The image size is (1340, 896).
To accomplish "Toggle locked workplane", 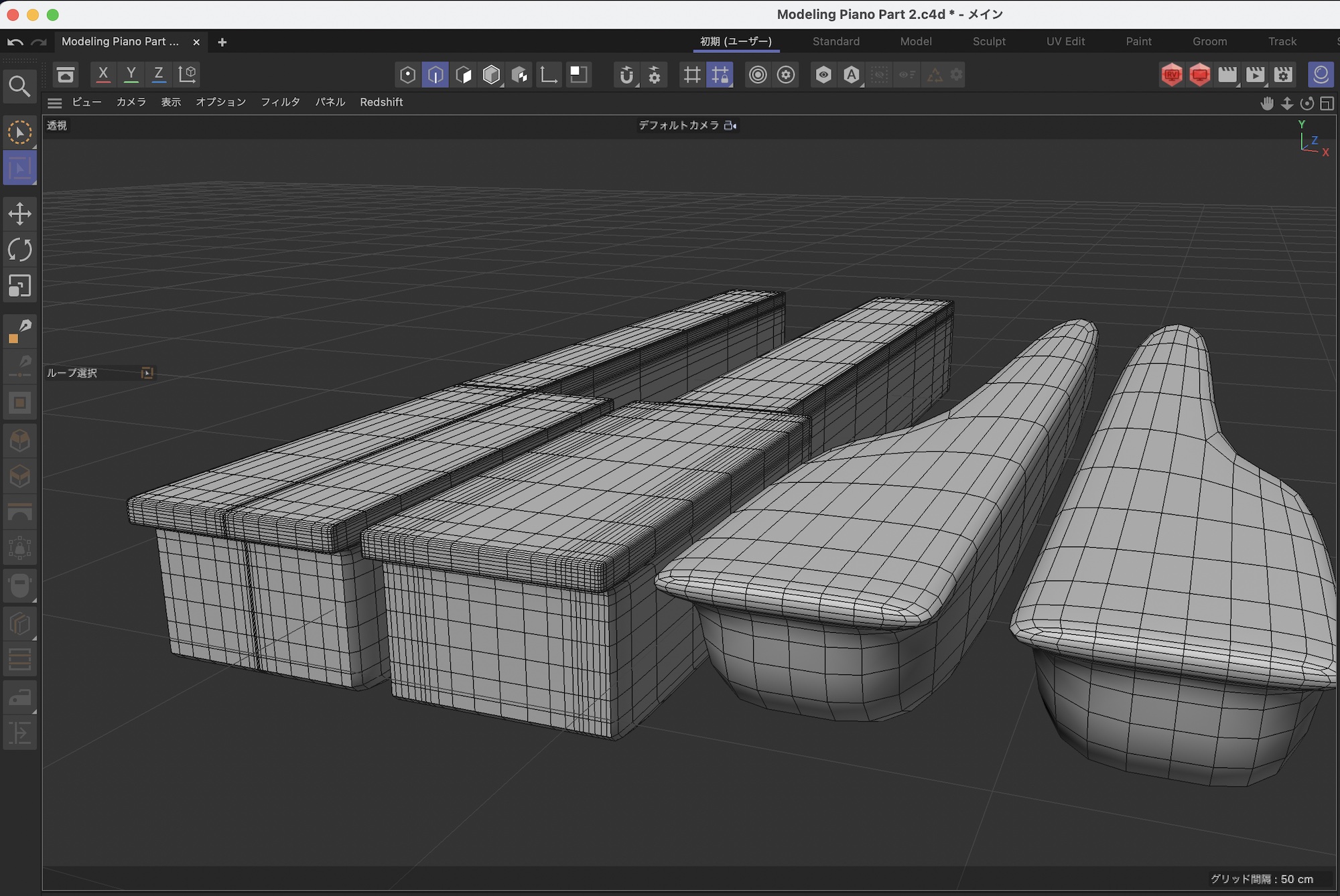I will tap(720, 75).
